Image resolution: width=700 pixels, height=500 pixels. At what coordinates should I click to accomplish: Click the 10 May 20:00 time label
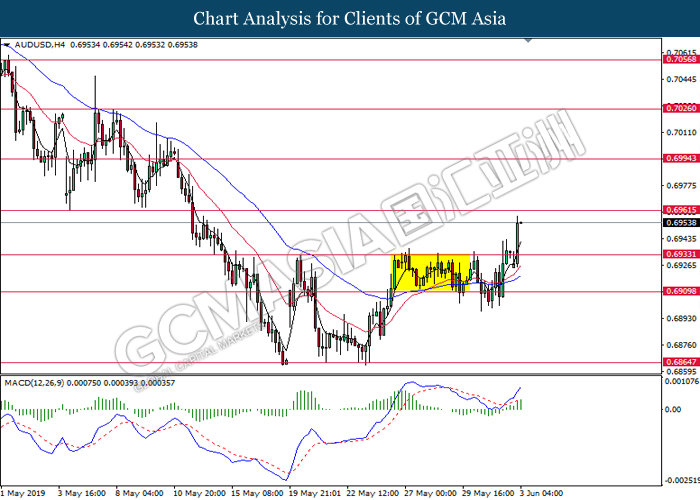200,493
